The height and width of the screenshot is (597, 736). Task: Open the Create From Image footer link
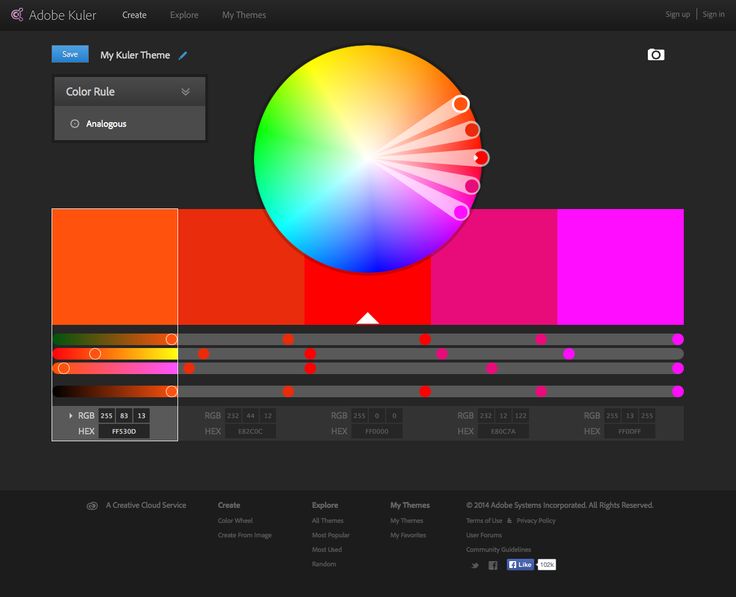[x=245, y=535]
